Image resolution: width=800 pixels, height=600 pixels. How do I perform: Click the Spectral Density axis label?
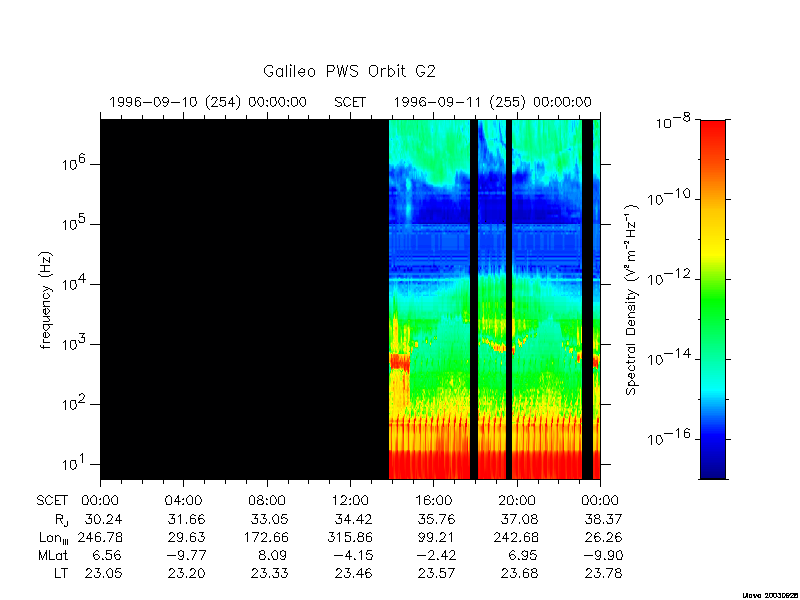632,299
